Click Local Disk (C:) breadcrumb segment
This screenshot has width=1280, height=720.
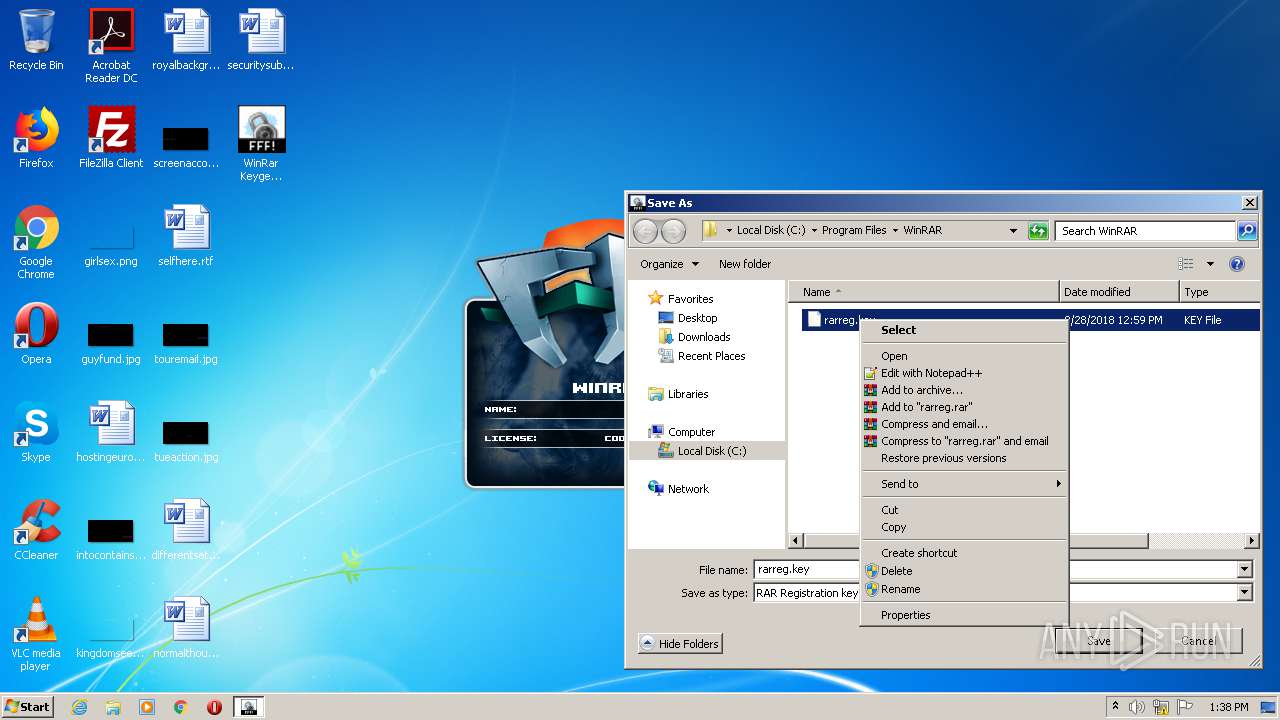(x=771, y=230)
